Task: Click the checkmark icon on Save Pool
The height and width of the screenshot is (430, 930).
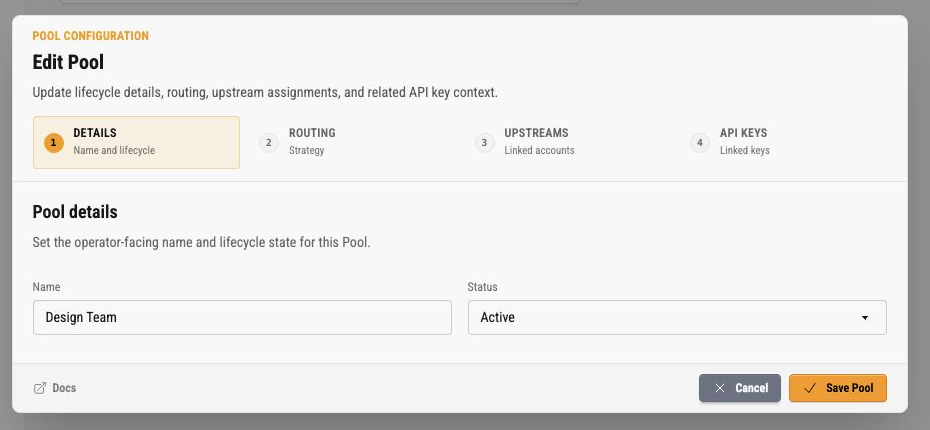Action: [x=810, y=388]
